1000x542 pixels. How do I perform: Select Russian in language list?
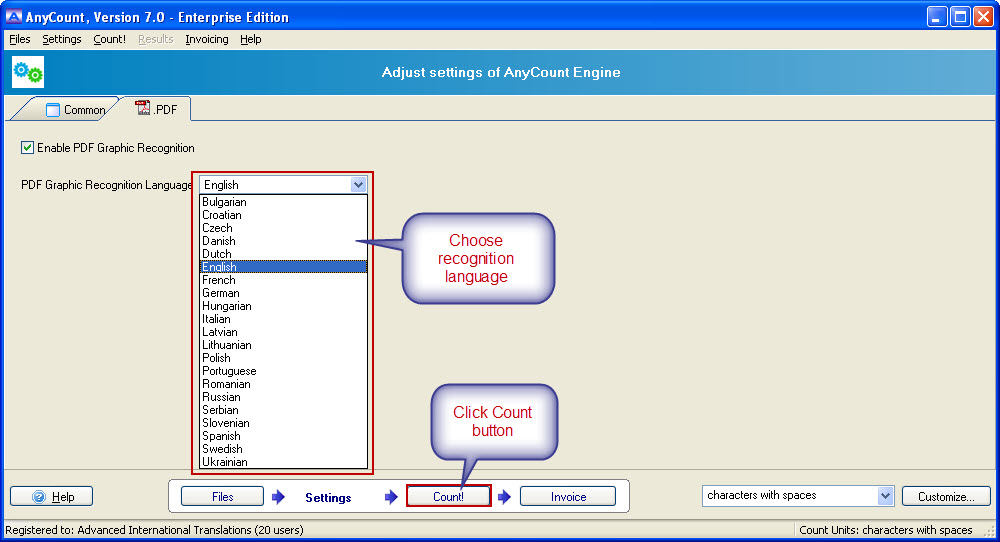click(284, 397)
